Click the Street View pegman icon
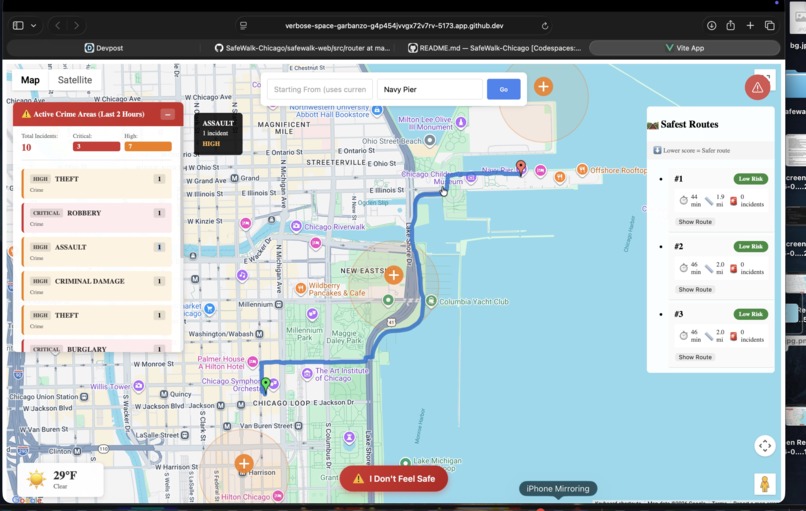The height and width of the screenshot is (511, 806). (x=765, y=484)
